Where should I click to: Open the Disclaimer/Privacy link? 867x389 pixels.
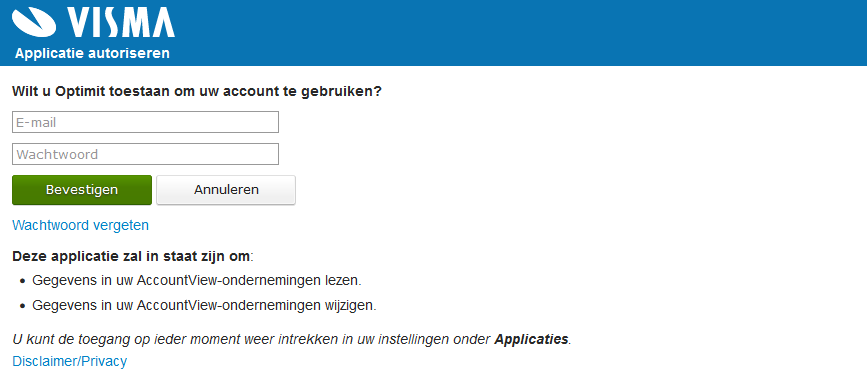click(x=70, y=361)
